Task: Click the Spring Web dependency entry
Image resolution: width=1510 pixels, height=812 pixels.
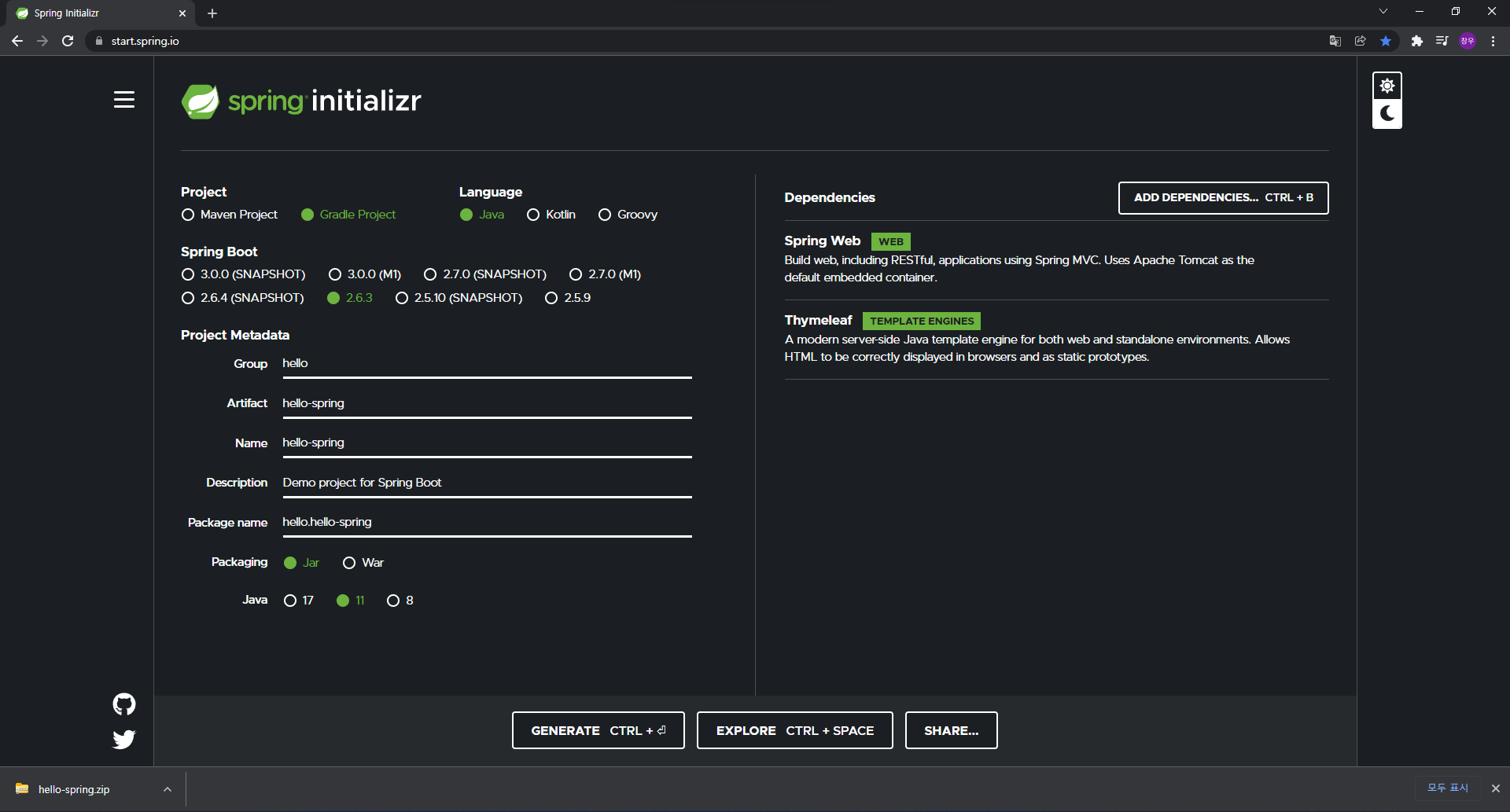Action: [1056, 259]
